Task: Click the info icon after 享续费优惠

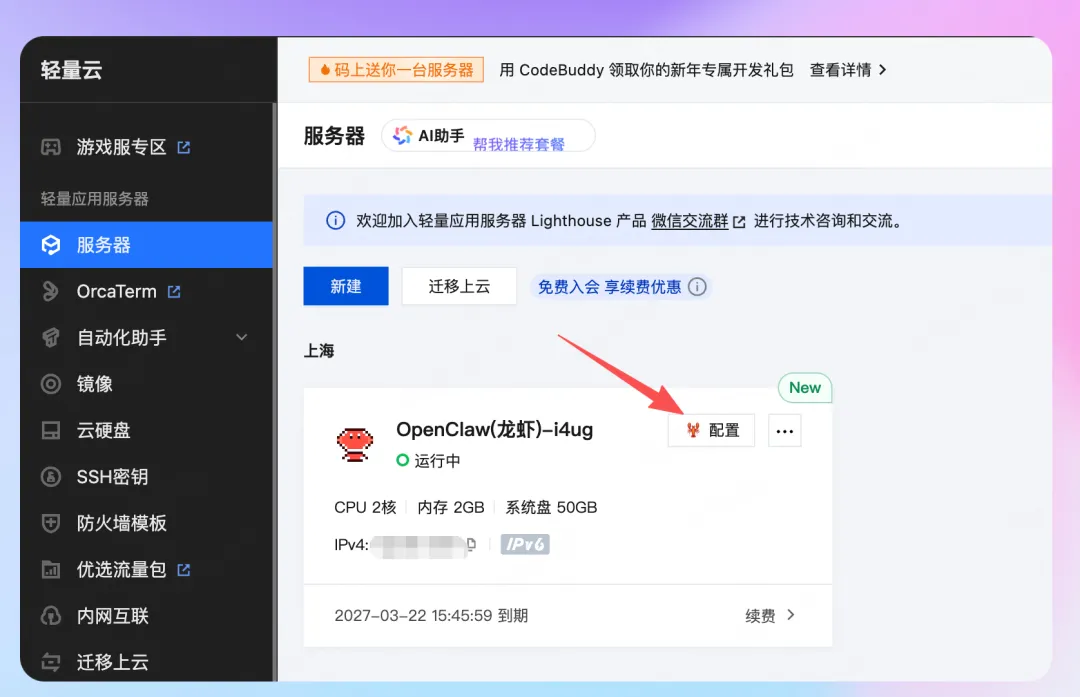Action: [697, 287]
